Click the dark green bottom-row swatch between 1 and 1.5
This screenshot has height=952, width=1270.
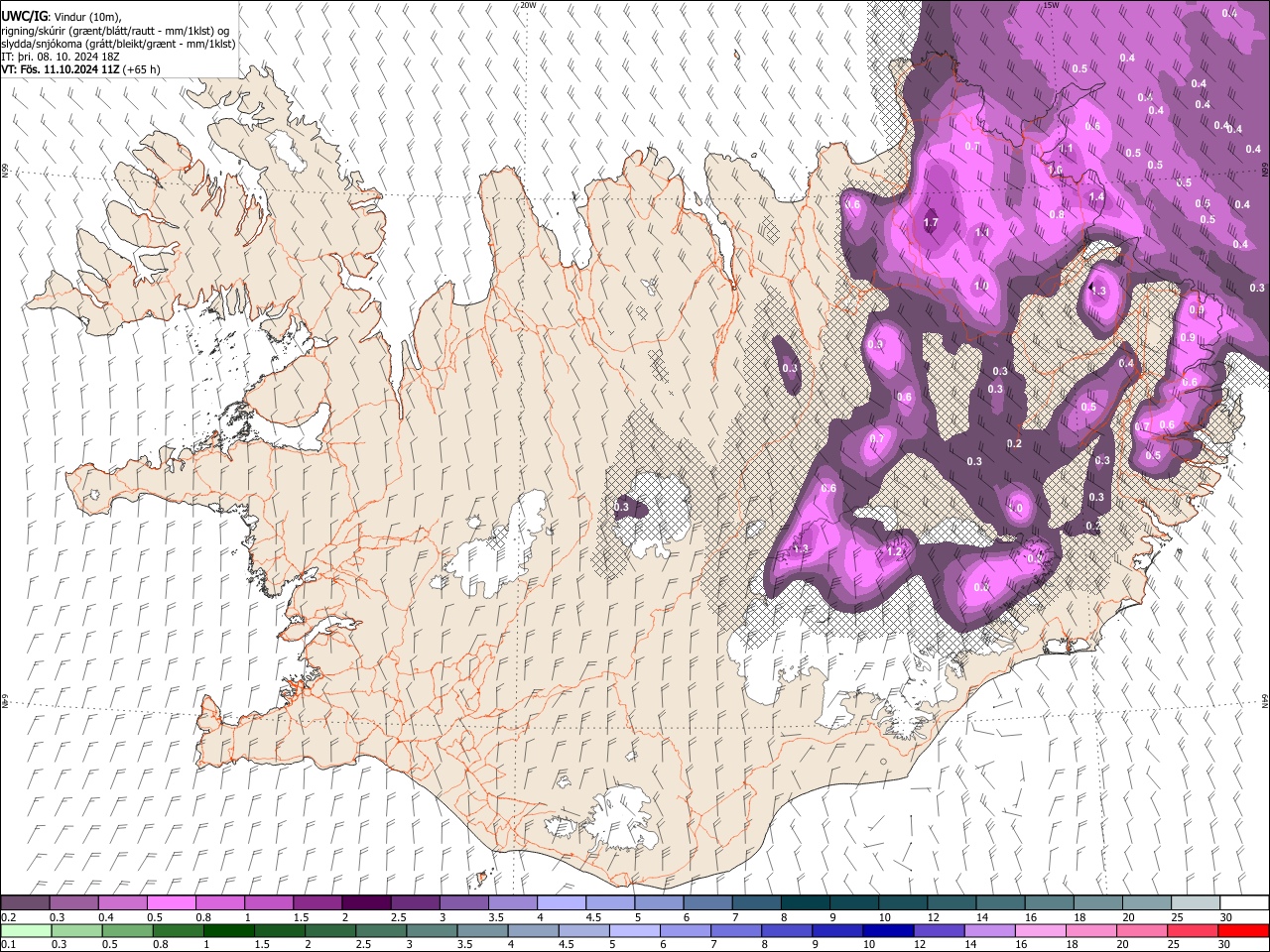click(229, 930)
